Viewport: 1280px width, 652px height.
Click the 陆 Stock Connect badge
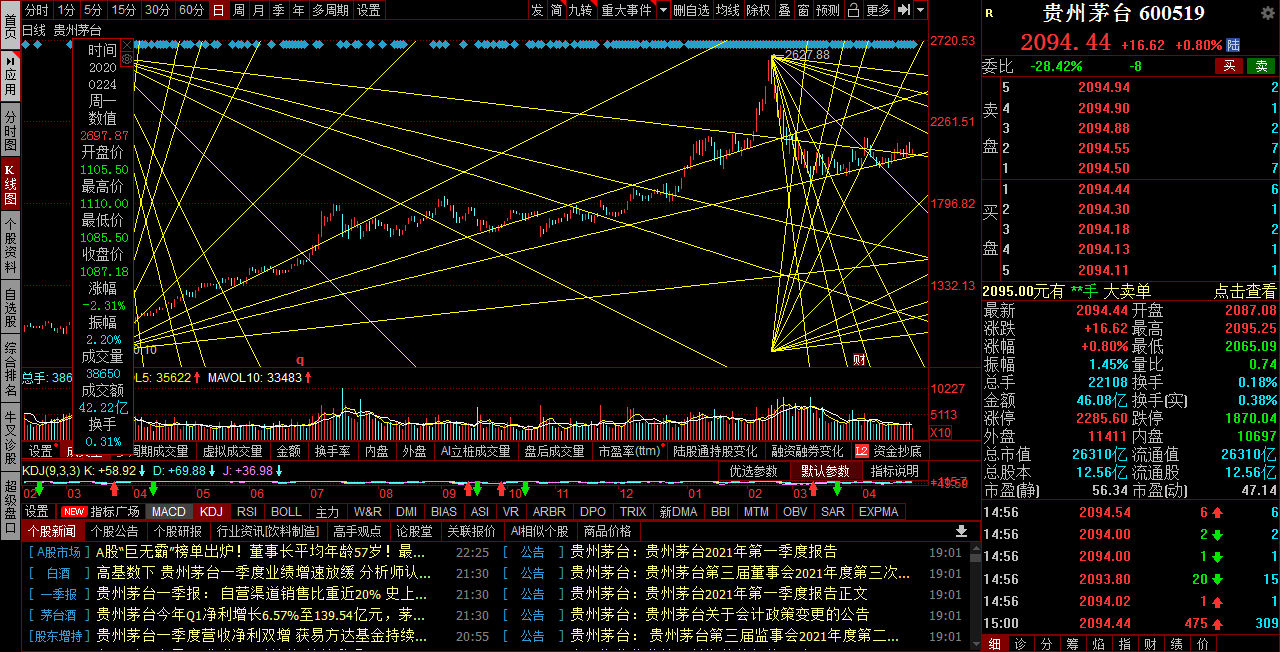(1233, 45)
